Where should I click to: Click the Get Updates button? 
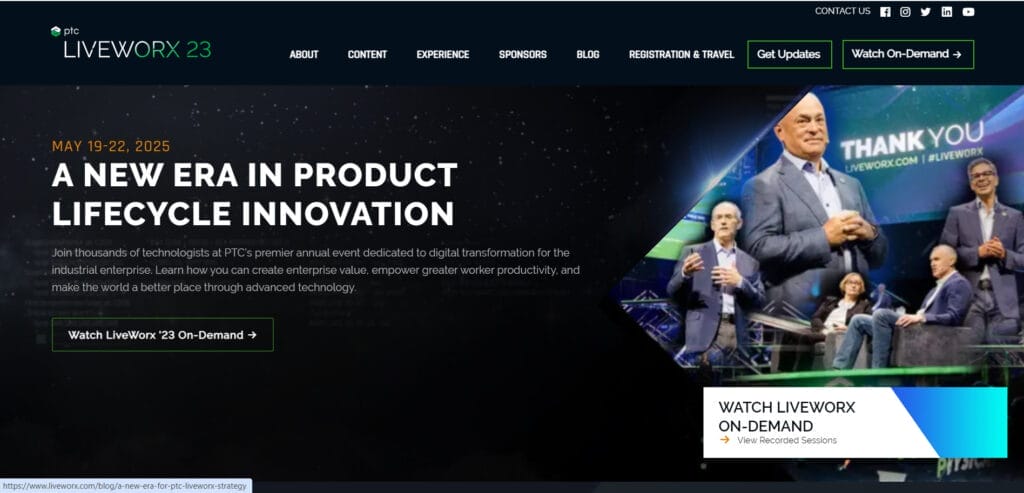pos(789,54)
